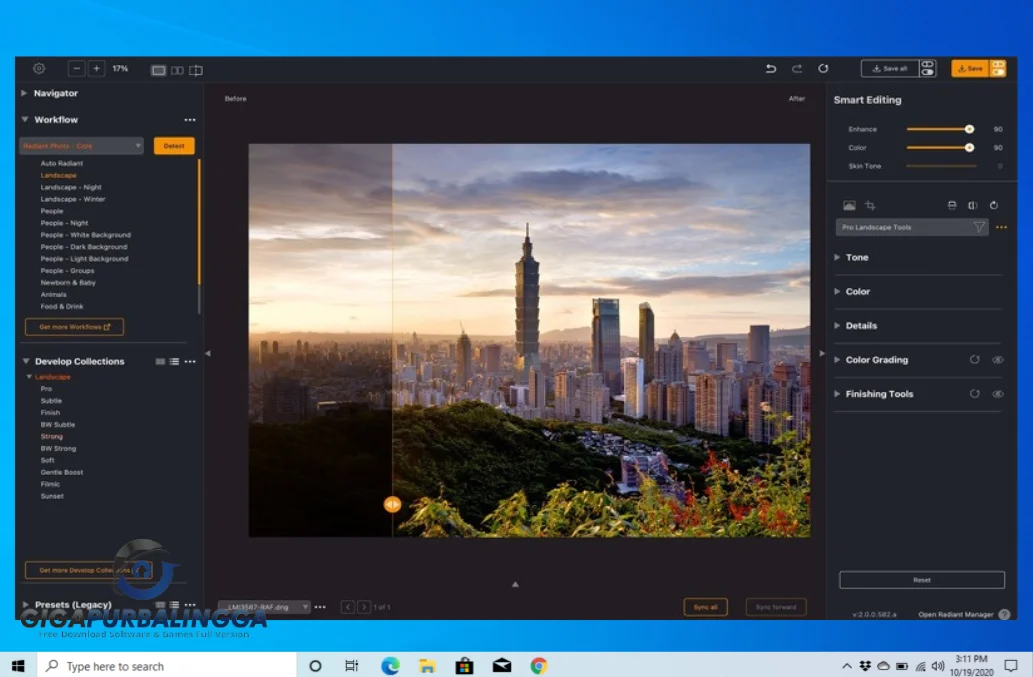Click the orange Detect button

pyautogui.click(x=174, y=146)
